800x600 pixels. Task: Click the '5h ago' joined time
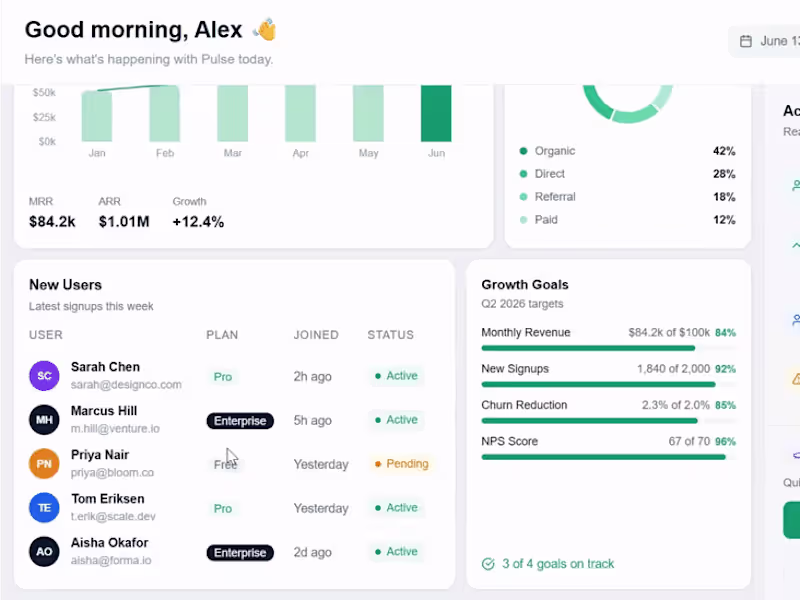[x=312, y=420]
